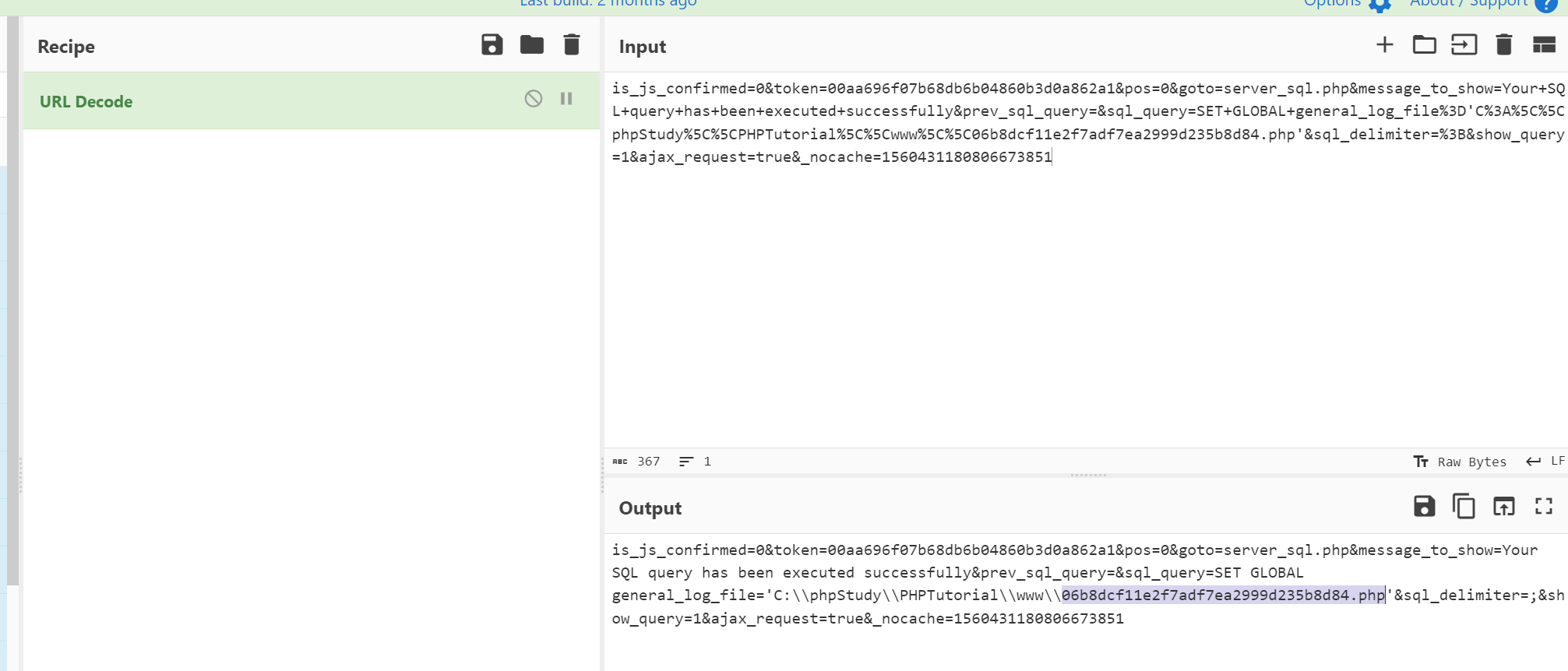Click the input line count indicator
The width and height of the screenshot is (1568, 671).
(x=696, y=462)
